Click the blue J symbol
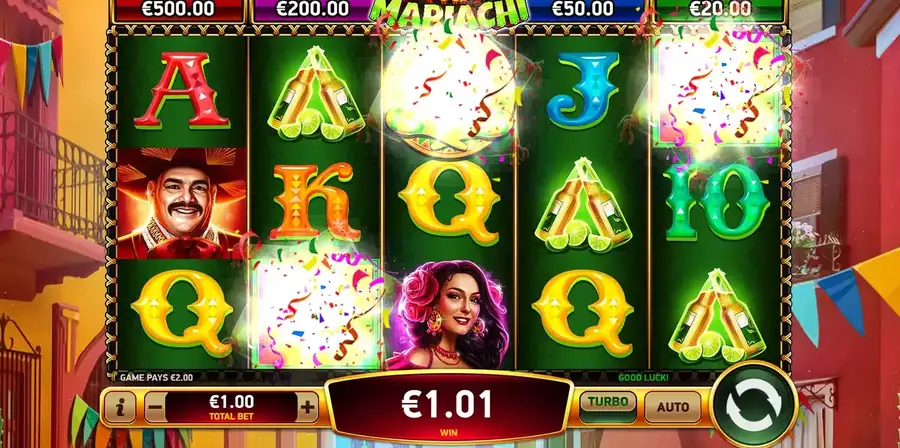The height and width of the screenshot is (448, 900). (583, 89)
